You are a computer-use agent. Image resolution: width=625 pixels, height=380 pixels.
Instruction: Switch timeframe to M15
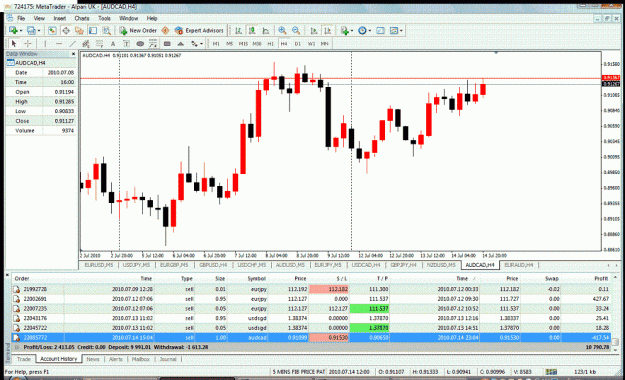pos(243,43)
